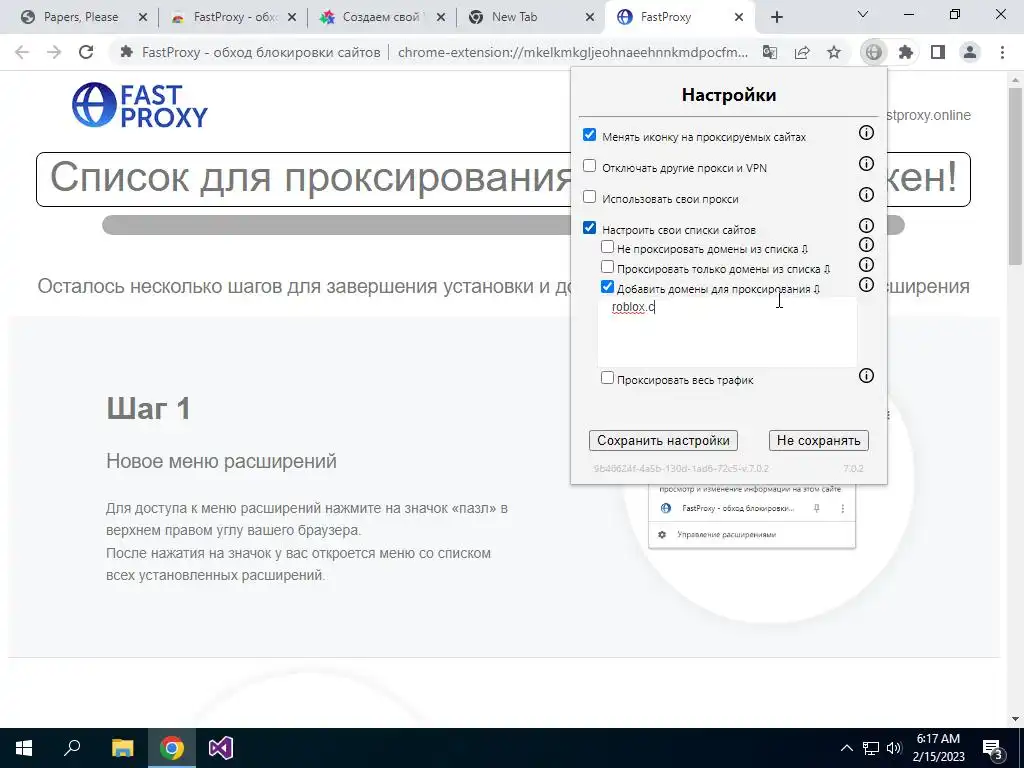Click the address bar URL
Image resolution: width=1024 pixels, height=768 pixels.
click(x=573, y=52)
